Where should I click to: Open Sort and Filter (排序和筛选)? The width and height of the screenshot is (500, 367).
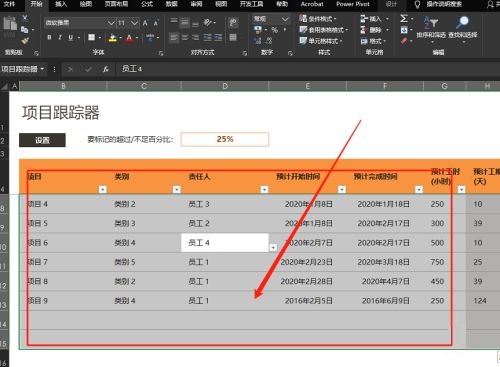click(x=431, y=29)
